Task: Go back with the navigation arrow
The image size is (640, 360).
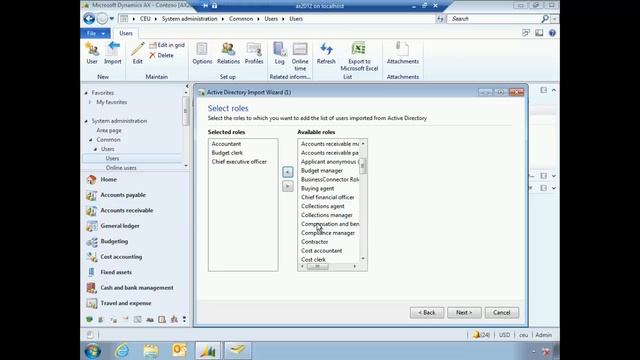Action: tap(89, 18)
